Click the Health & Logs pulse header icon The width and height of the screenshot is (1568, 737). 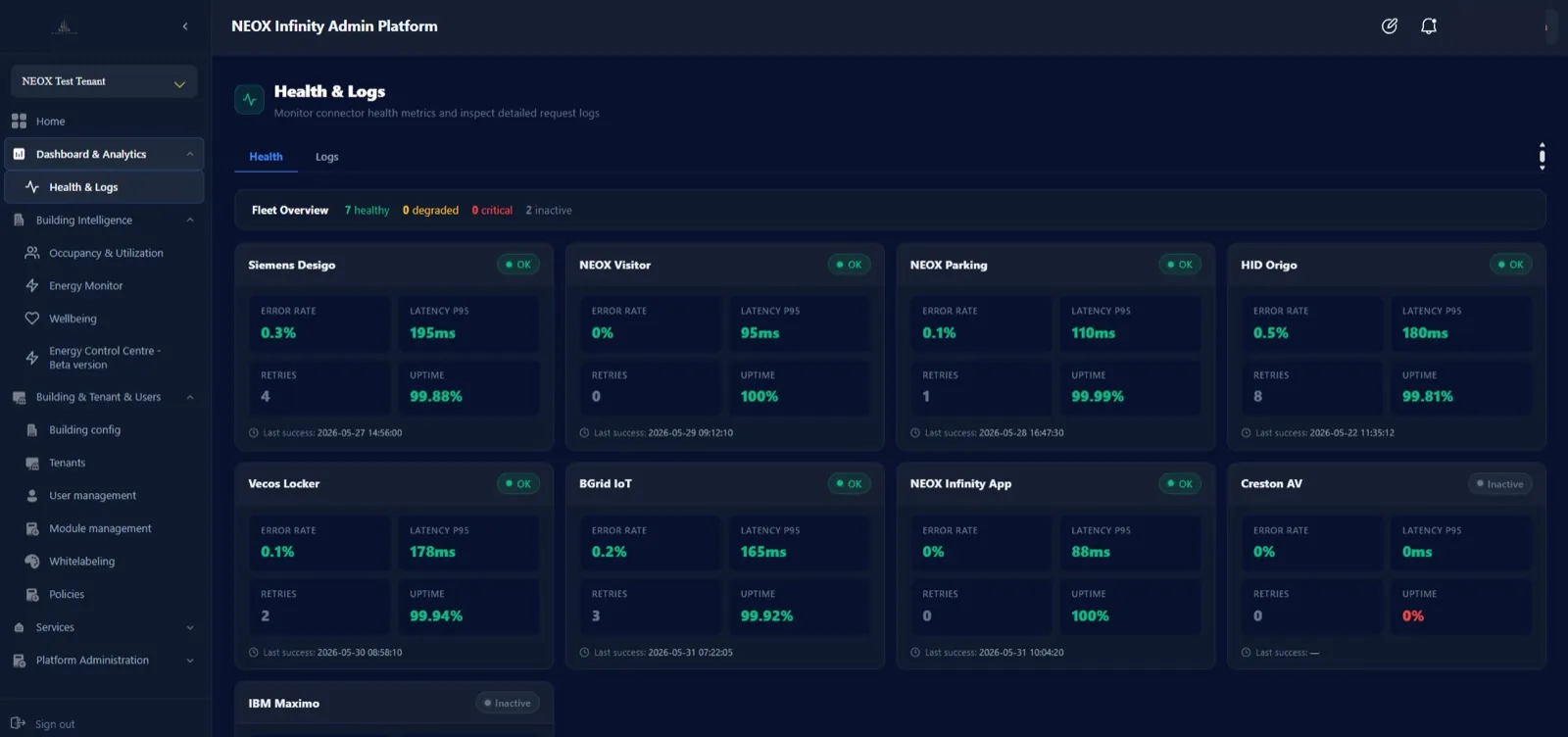249,100
